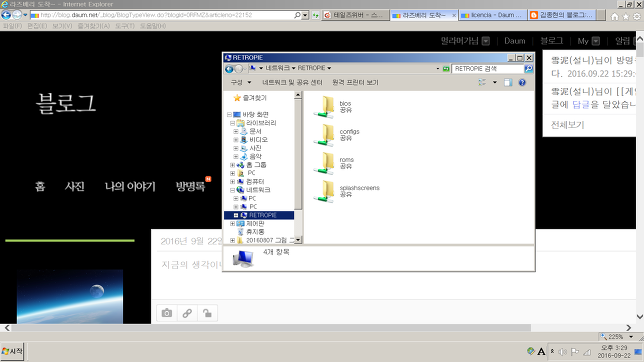
Task: Click the Internet Explorer home icon
Action: pos(614,16)
